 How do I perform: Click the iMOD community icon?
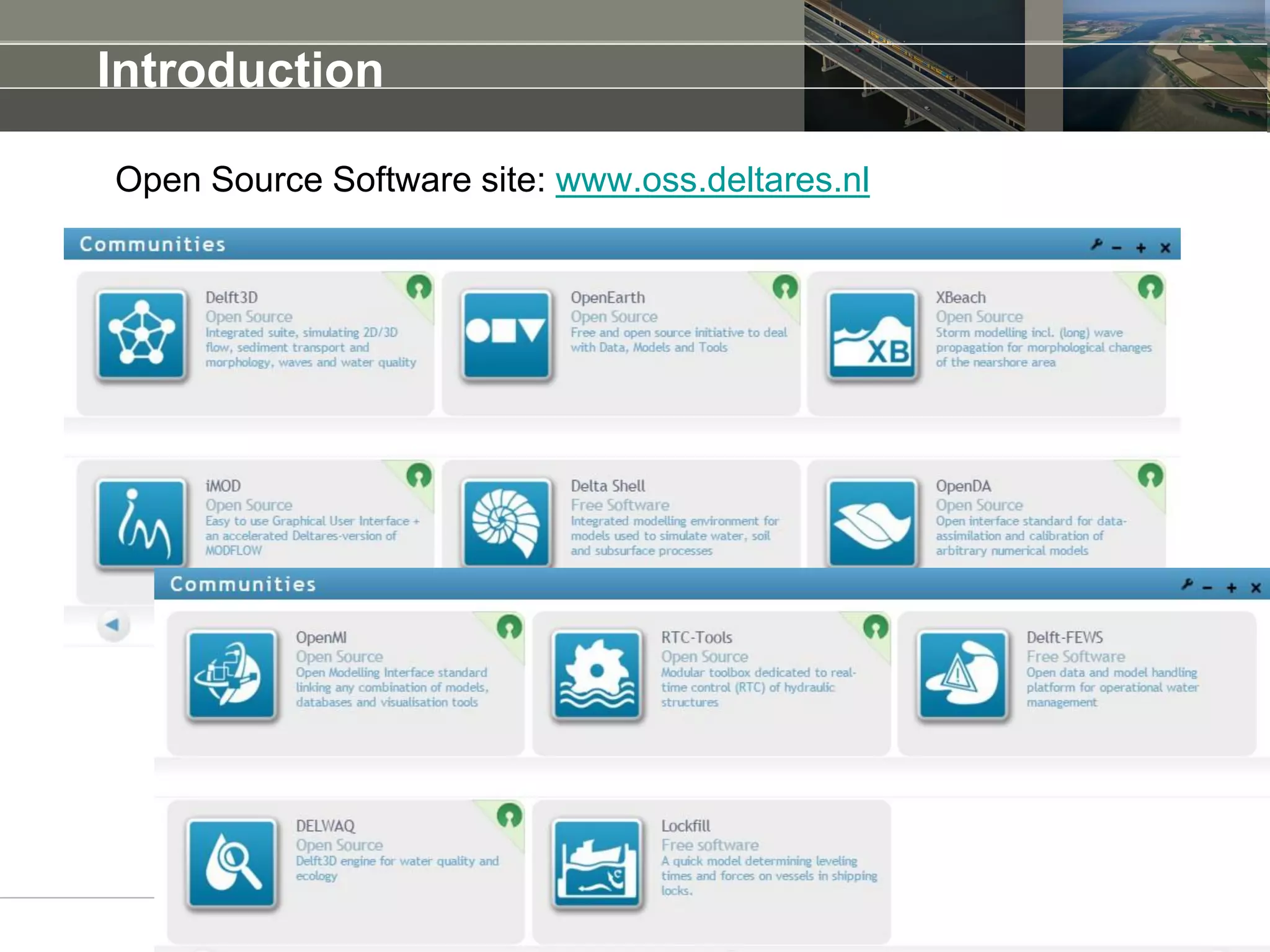(x=142, y=522)
